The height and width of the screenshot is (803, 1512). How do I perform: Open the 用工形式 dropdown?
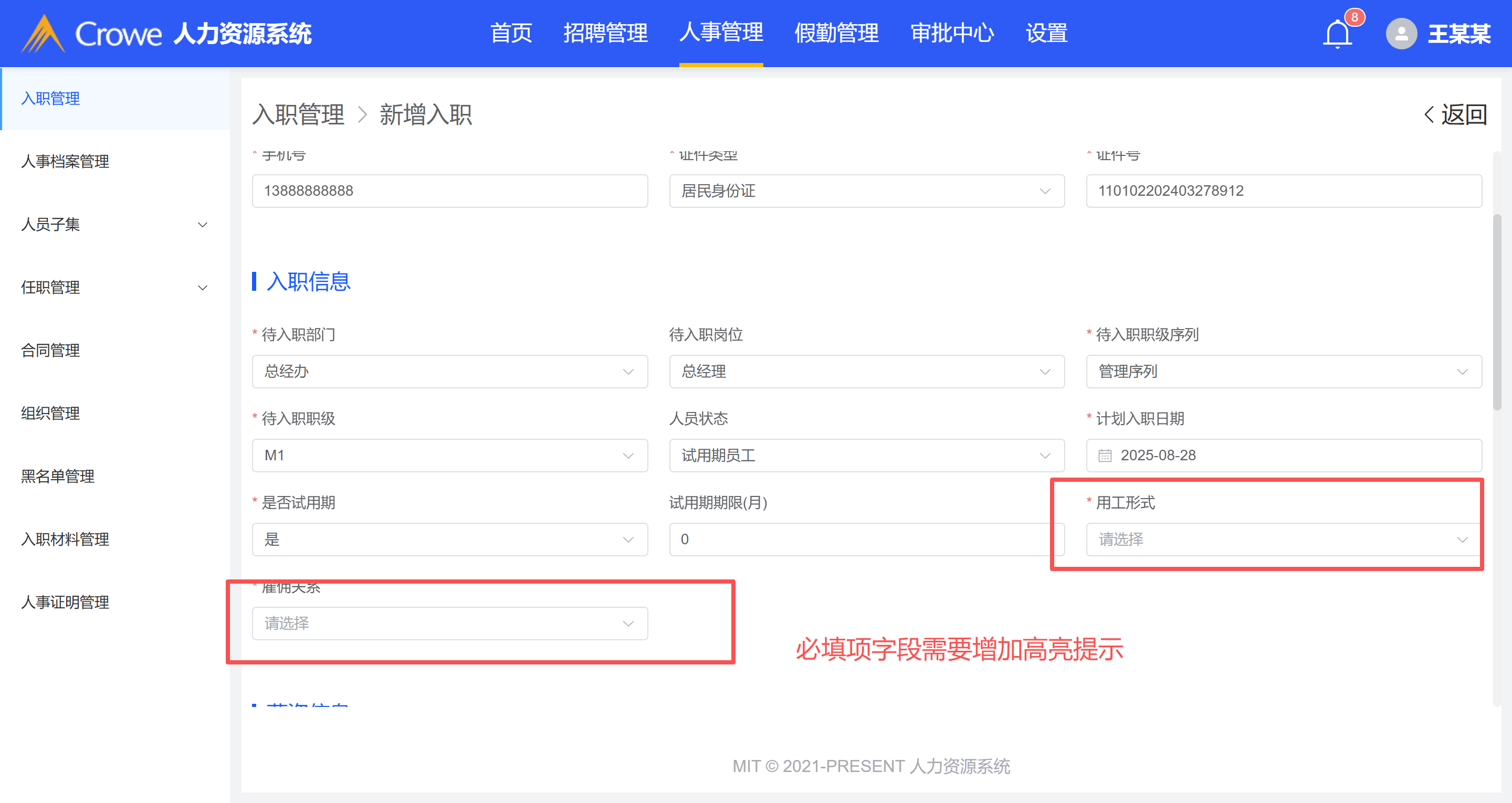point(1283,540)
